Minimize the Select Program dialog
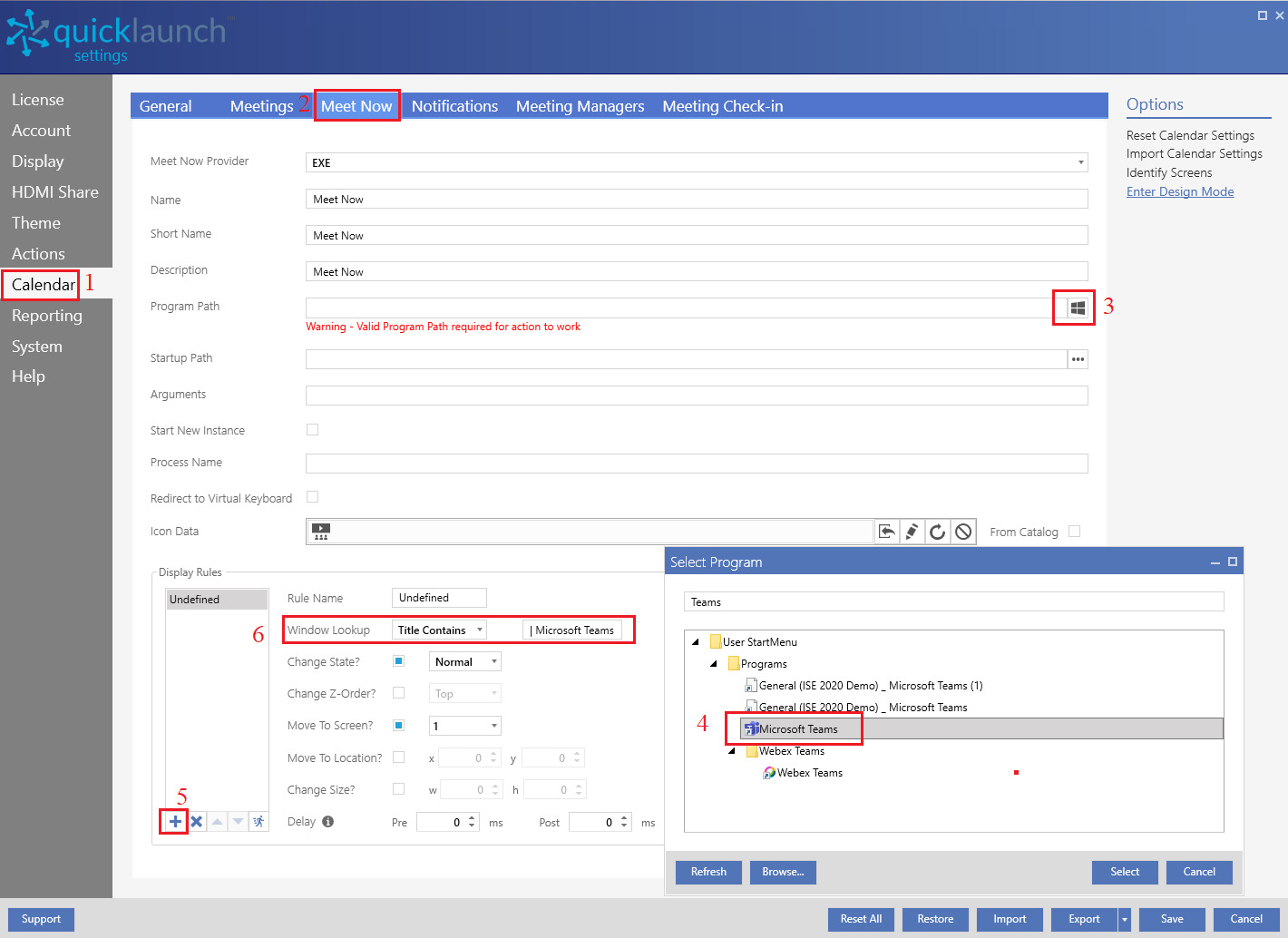Viewport: 1288px width, 938px height. coord(1215,562)
